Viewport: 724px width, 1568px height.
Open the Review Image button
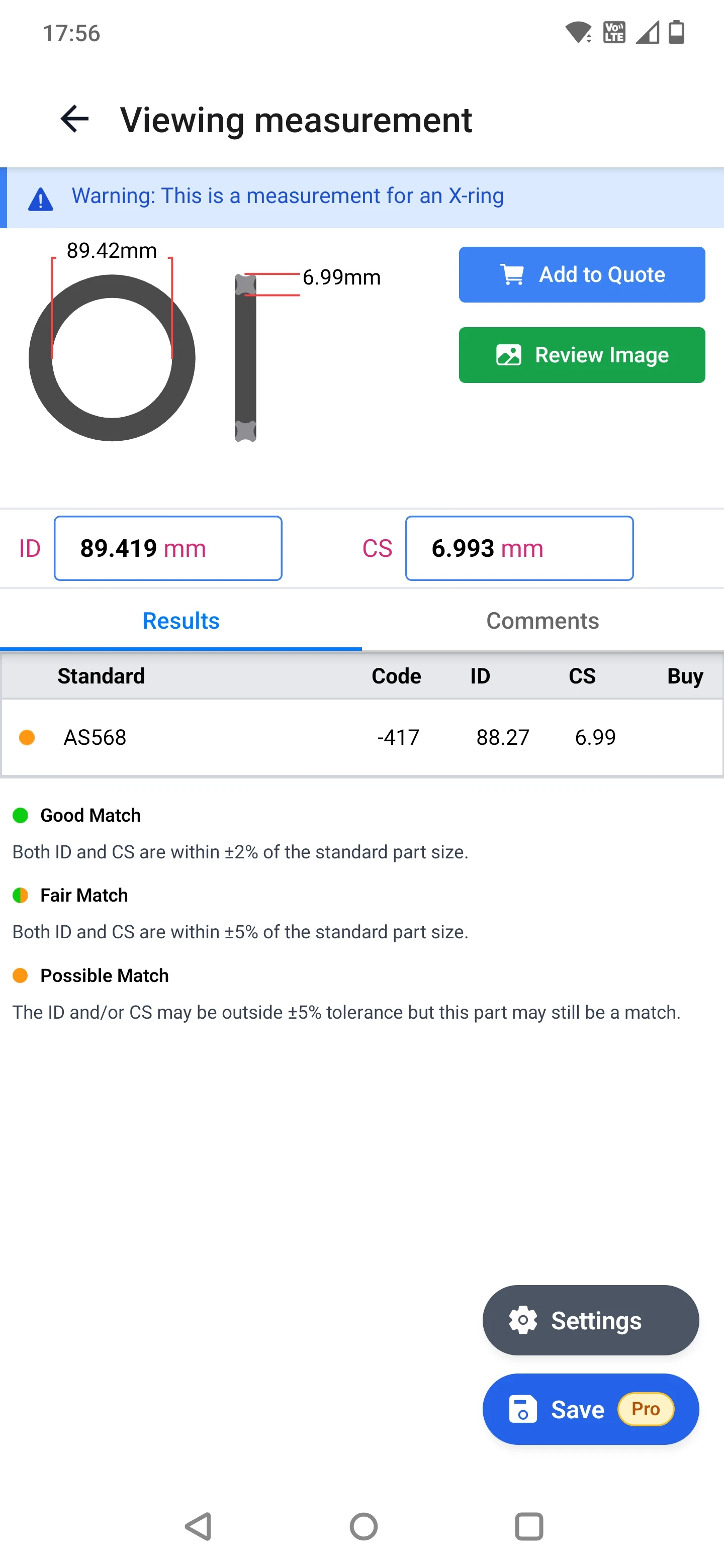pos(582,355)
